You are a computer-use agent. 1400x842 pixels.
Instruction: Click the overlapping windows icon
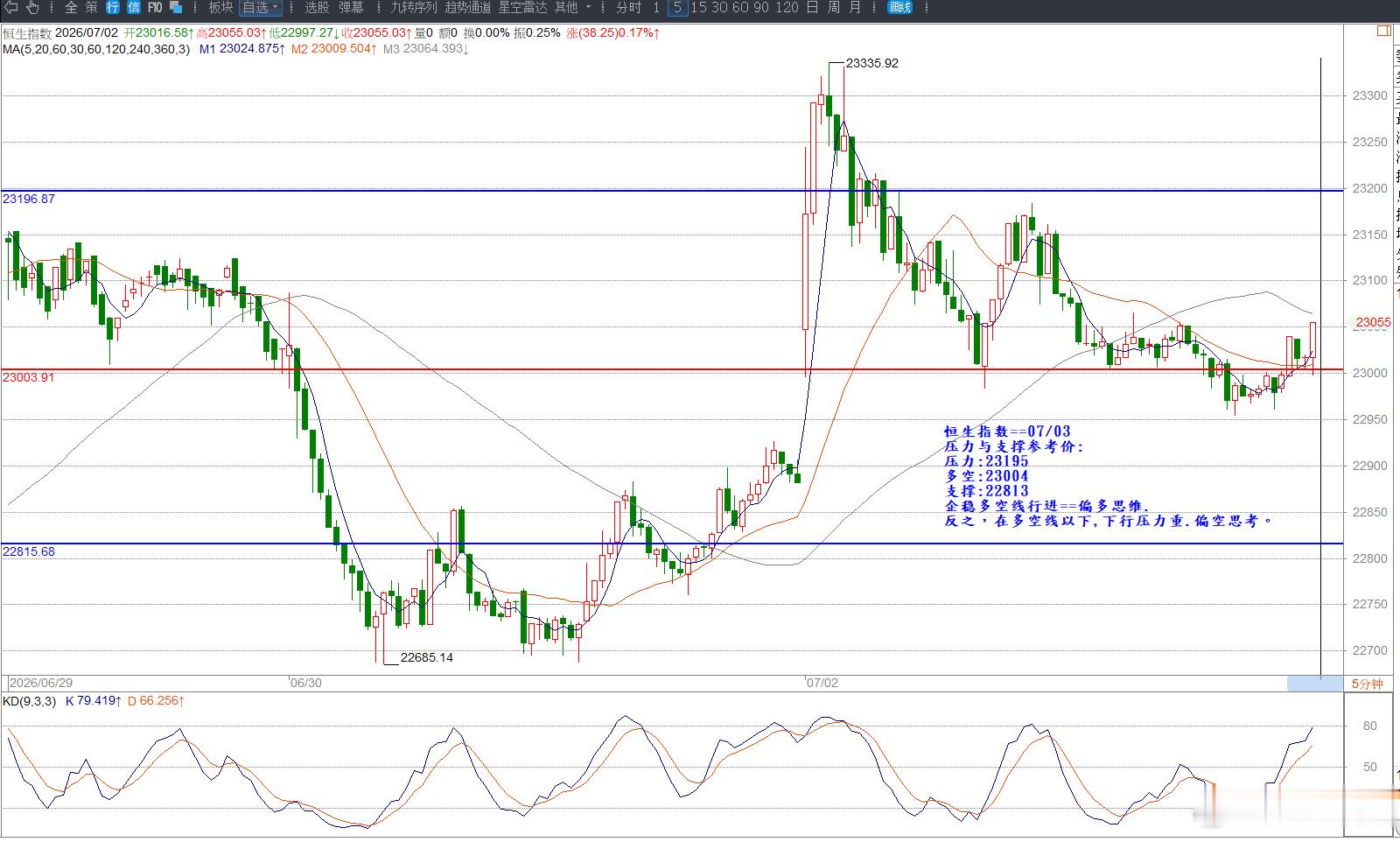(176, 8)
